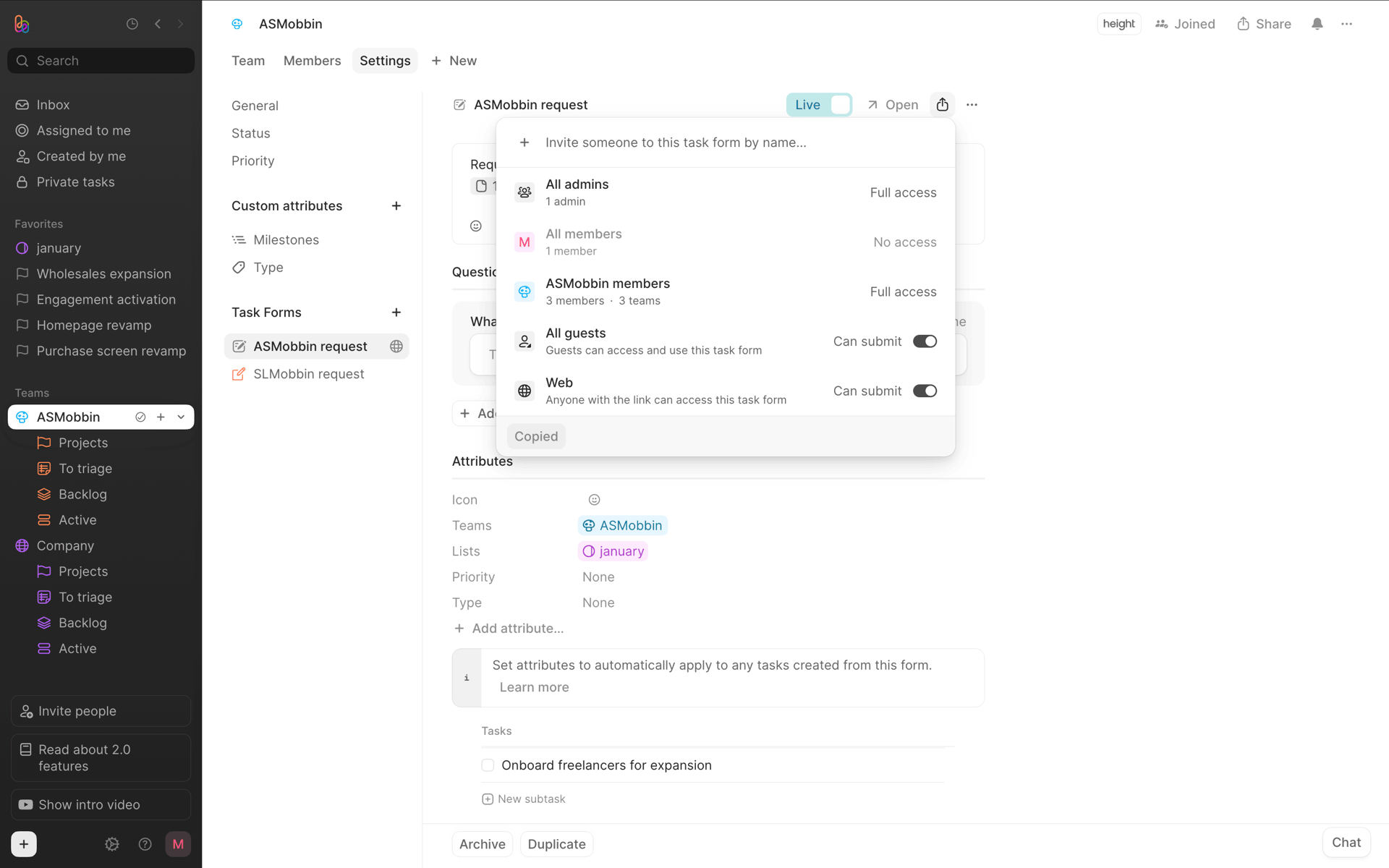The image size is (1389, 868).
Task: Open the settings gear in the sidebar
Action: 112,844
